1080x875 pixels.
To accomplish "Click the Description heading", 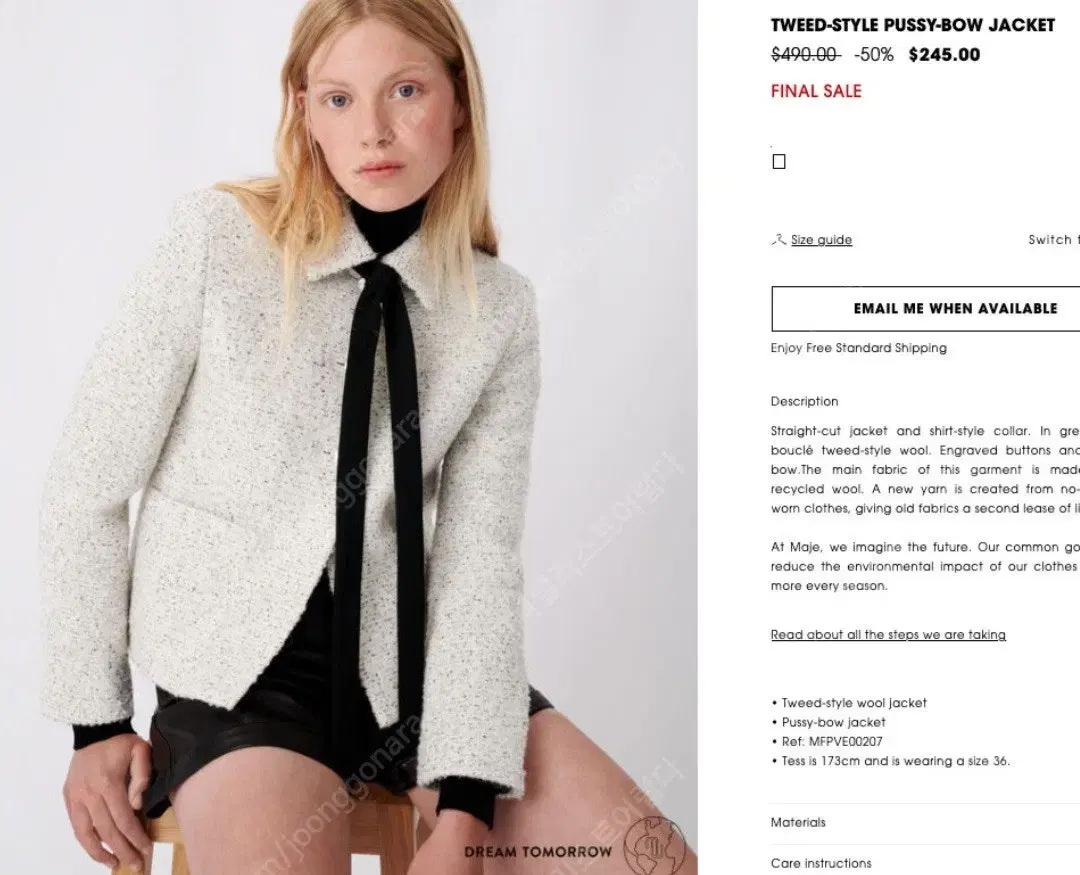I will [x=804, y=402].
